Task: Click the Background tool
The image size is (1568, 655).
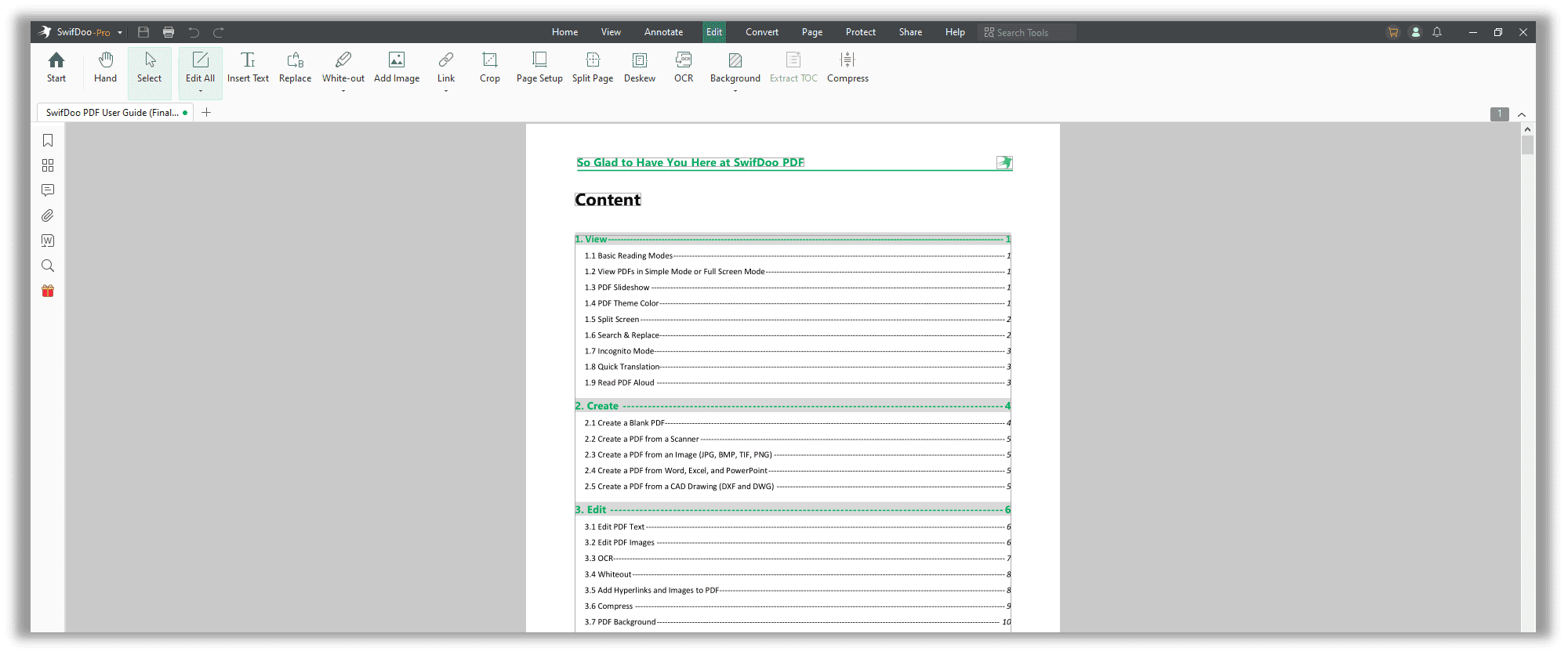Action: 735,67
